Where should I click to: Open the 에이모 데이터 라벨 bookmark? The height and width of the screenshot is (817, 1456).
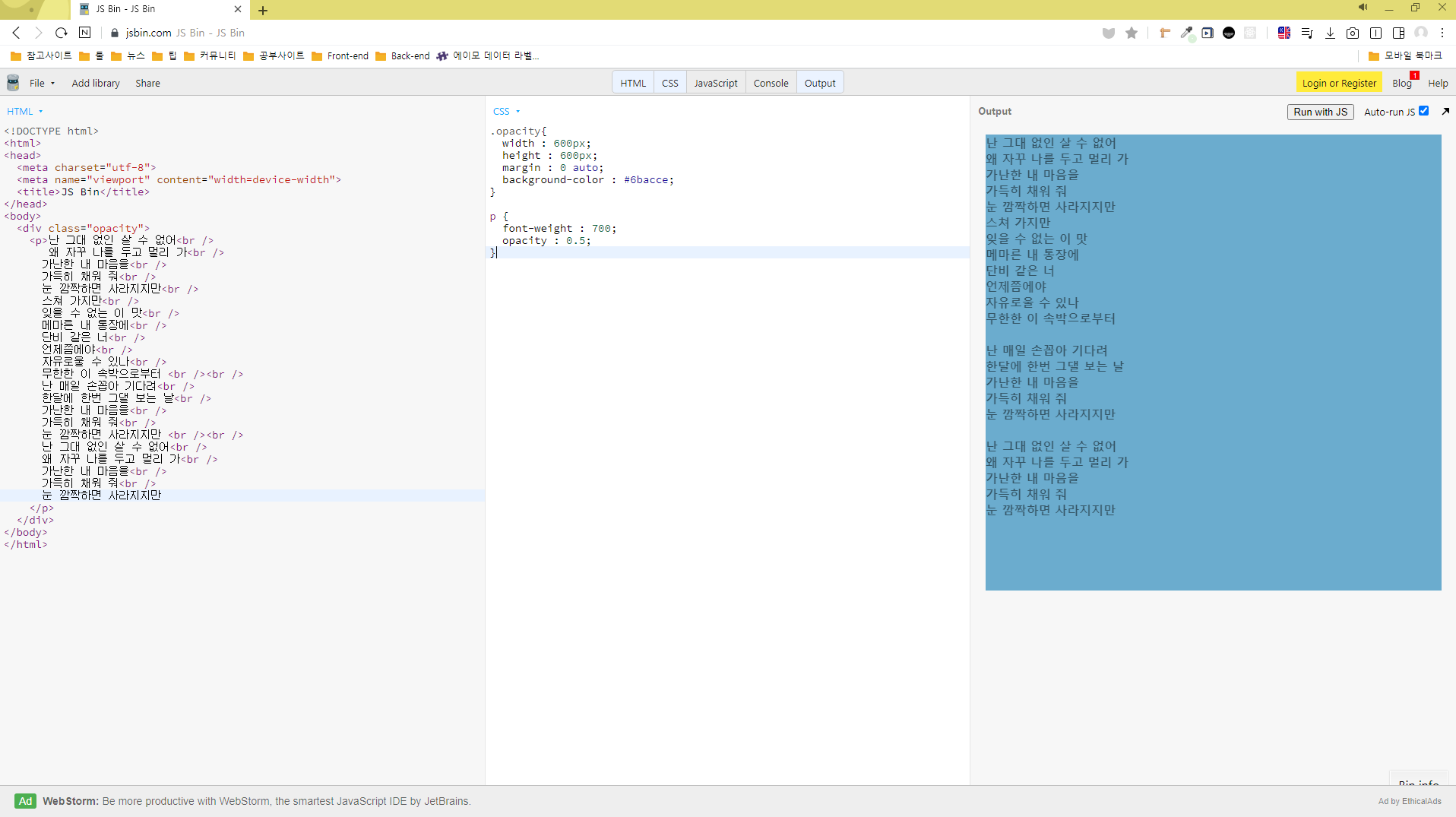[488, 55]
